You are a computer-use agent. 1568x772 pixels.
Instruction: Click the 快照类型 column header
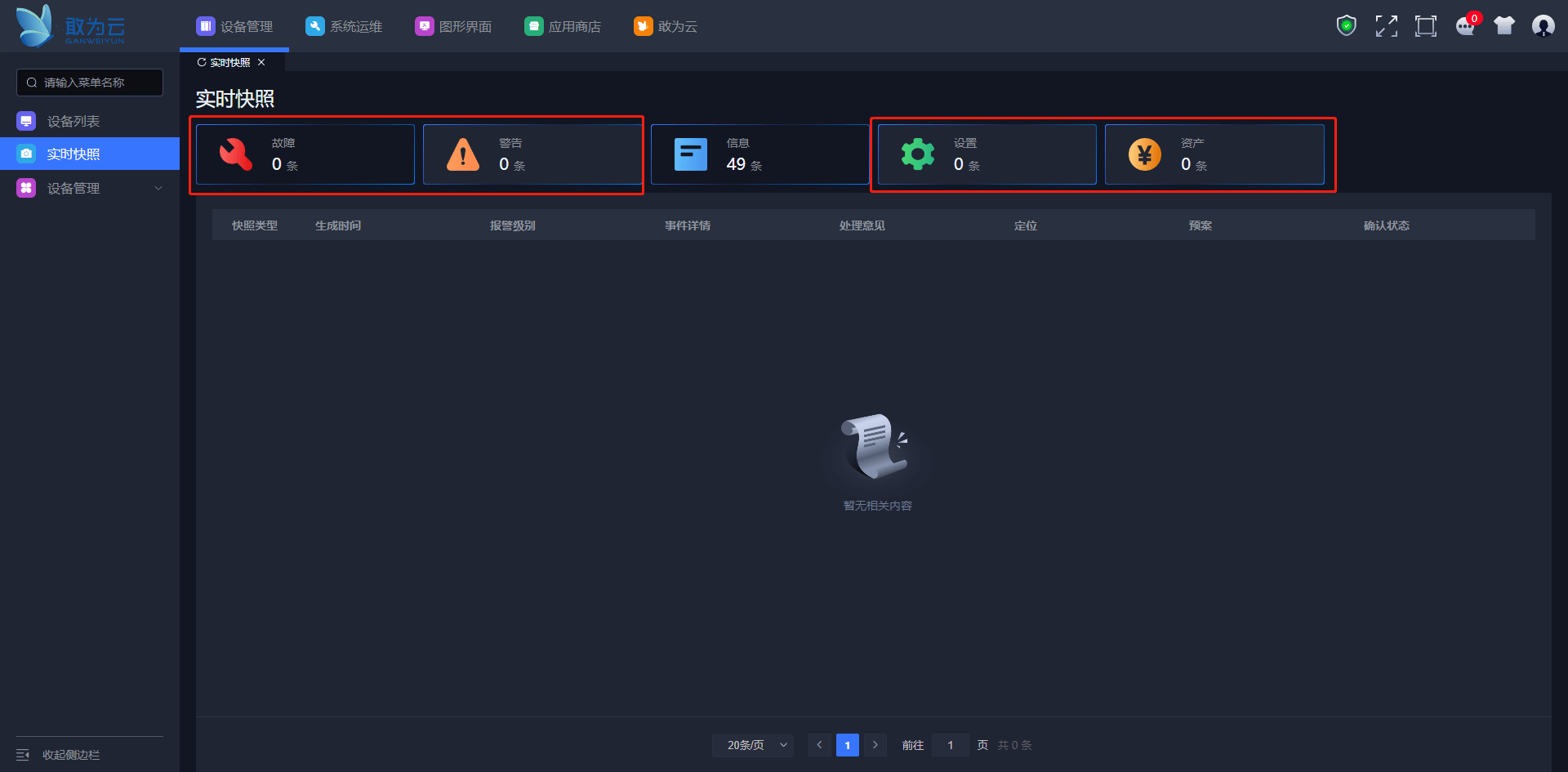pos(255,225)
